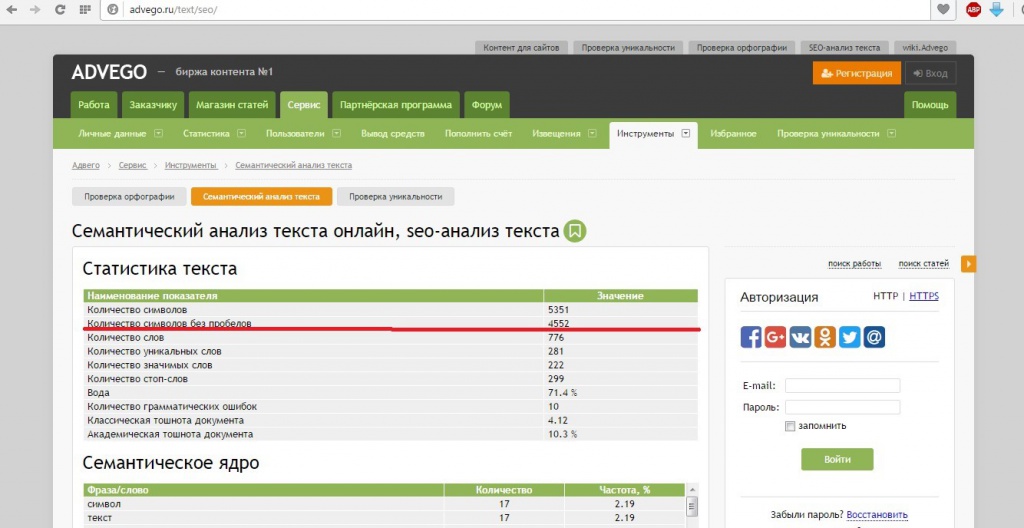Click the Частота, % column header
The width and height of the screenshot is (1024, 528).
(x=625, y=489)
